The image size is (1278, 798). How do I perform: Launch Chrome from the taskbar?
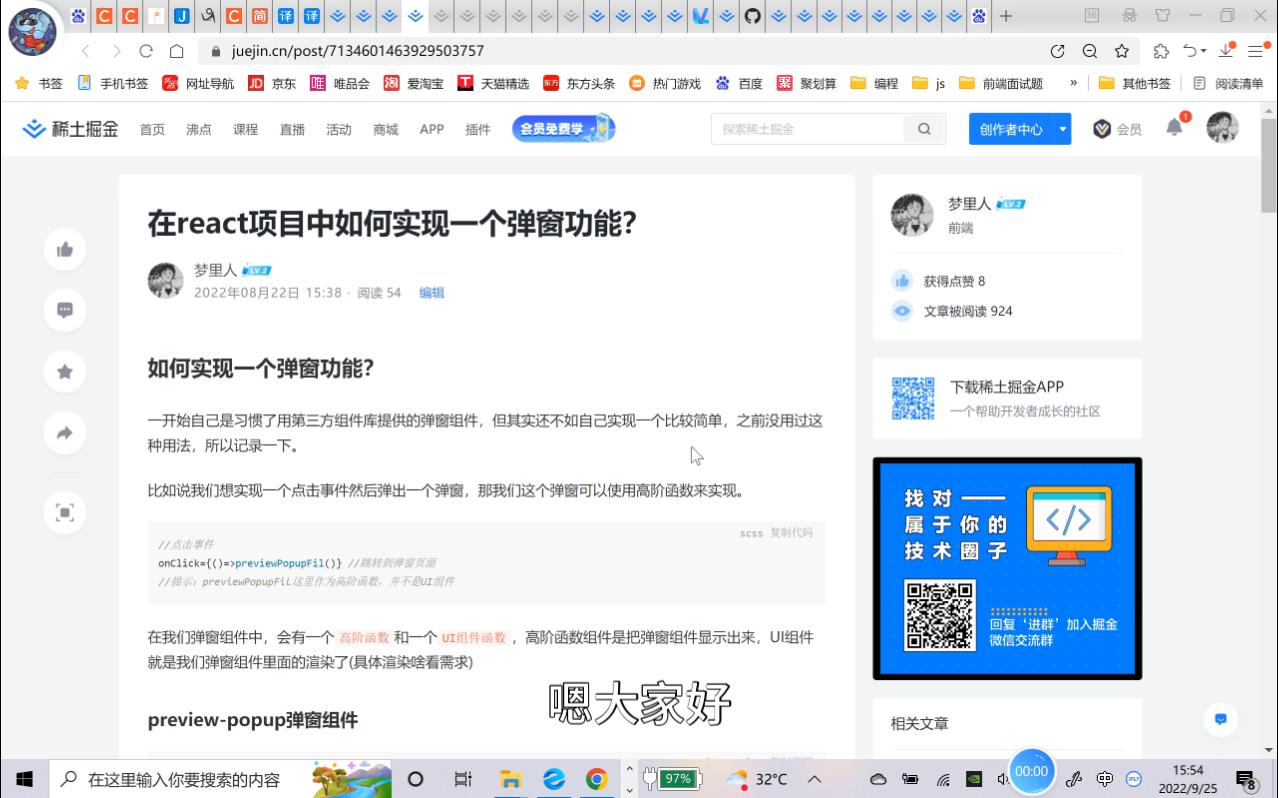[x=598, y=778]
